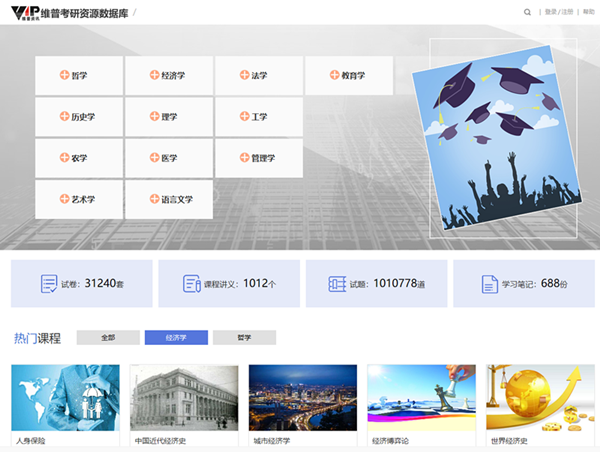The width and height of the screenshot is (600, 452).
Task: Open the 登录/注册 link
Action: pos(558,12)
